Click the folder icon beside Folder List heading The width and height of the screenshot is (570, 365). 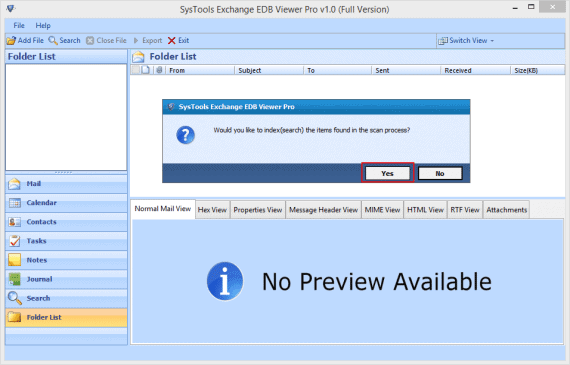point(138,57)
